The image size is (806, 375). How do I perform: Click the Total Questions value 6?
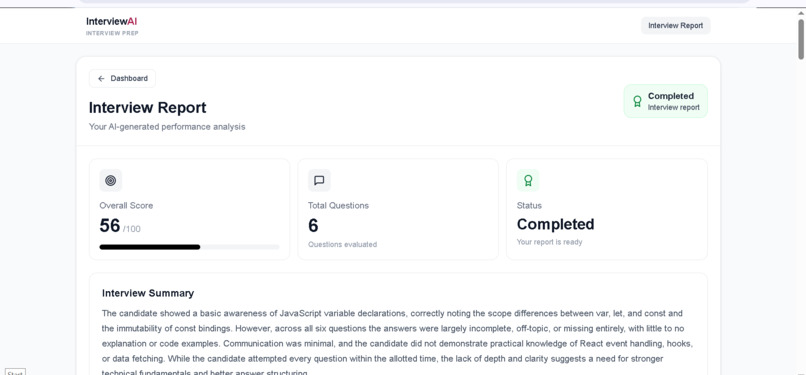313,226
